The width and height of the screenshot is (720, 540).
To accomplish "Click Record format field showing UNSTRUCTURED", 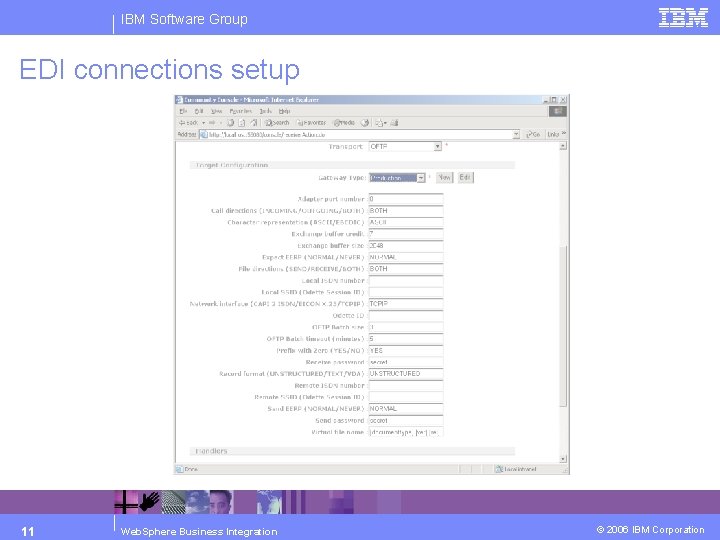I will [x=406, y=374].
